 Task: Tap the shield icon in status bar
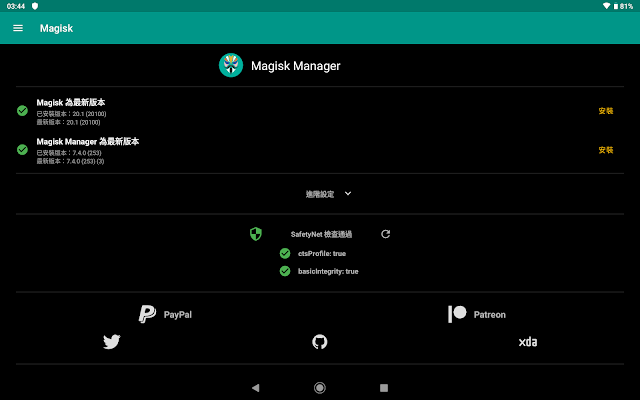[x=35, y=6]
